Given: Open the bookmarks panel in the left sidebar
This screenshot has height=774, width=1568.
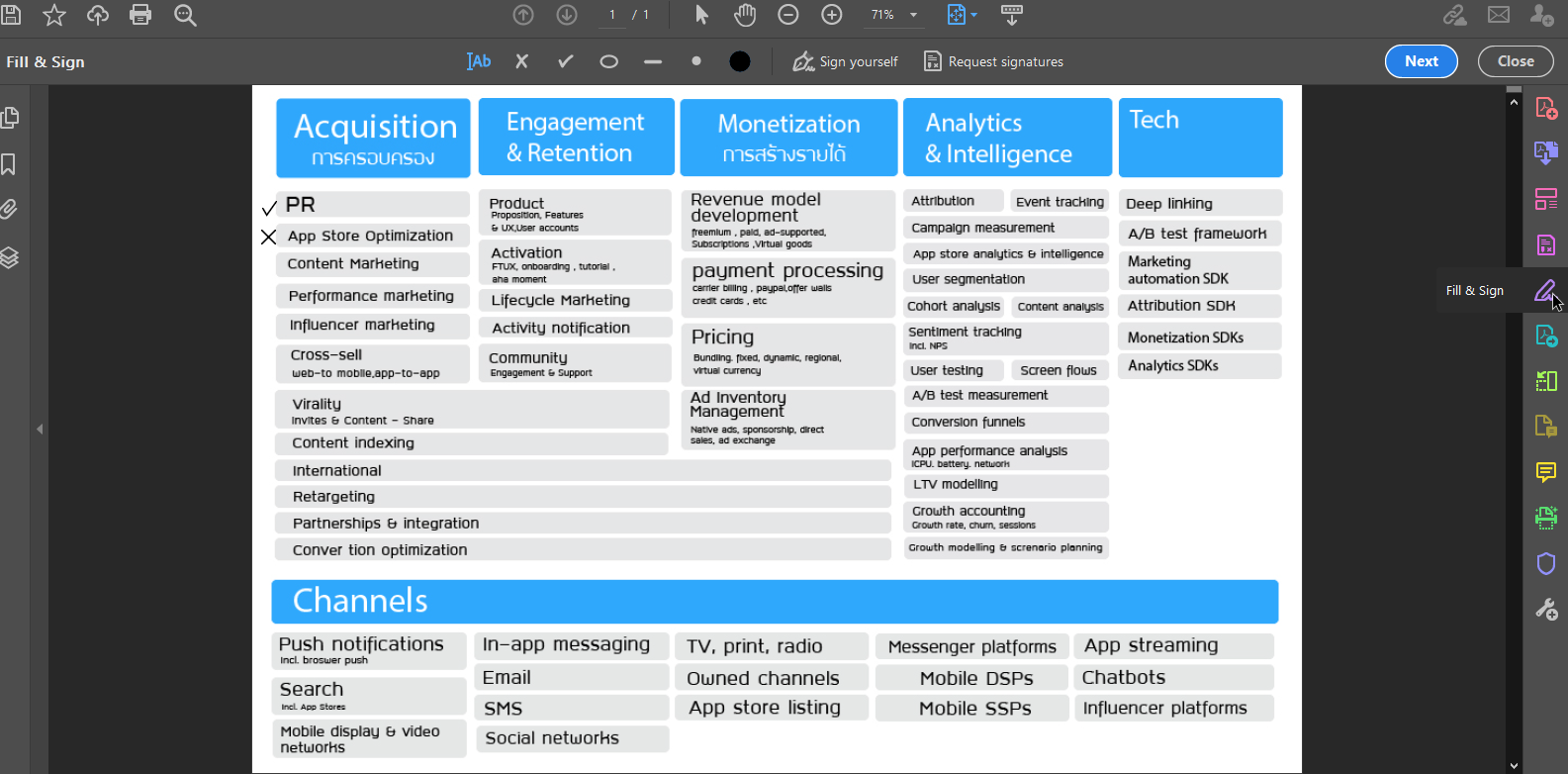Looking at the screenshot, I should click(8, 164).
